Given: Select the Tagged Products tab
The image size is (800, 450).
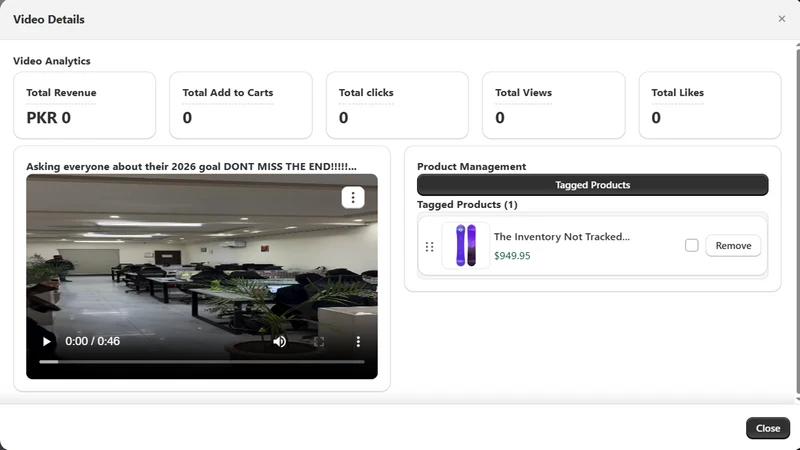Looking at the screenshot, I should click(x=592, y=185).
